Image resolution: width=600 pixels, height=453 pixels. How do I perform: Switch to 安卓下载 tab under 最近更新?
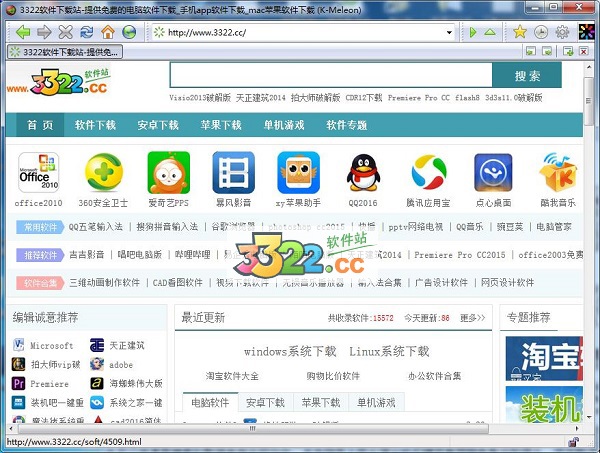coord(265,402)
